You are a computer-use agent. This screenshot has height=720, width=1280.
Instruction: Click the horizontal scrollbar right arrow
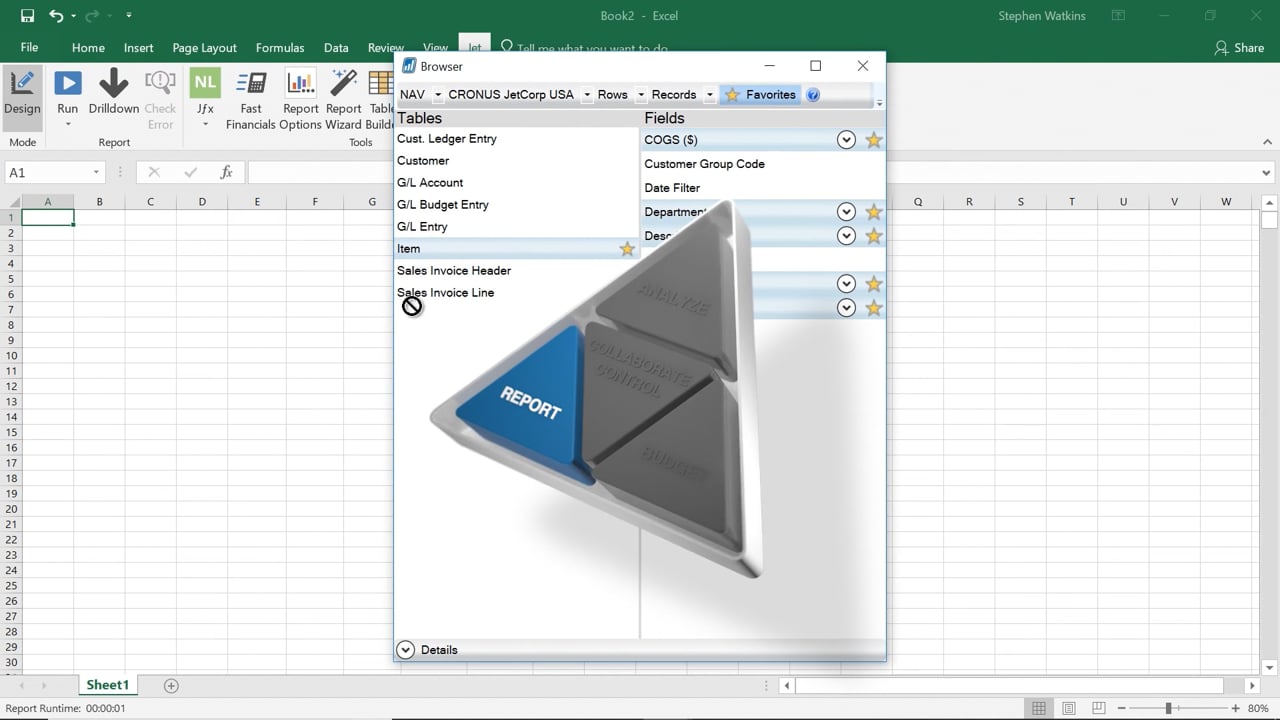coord(1251,686)
